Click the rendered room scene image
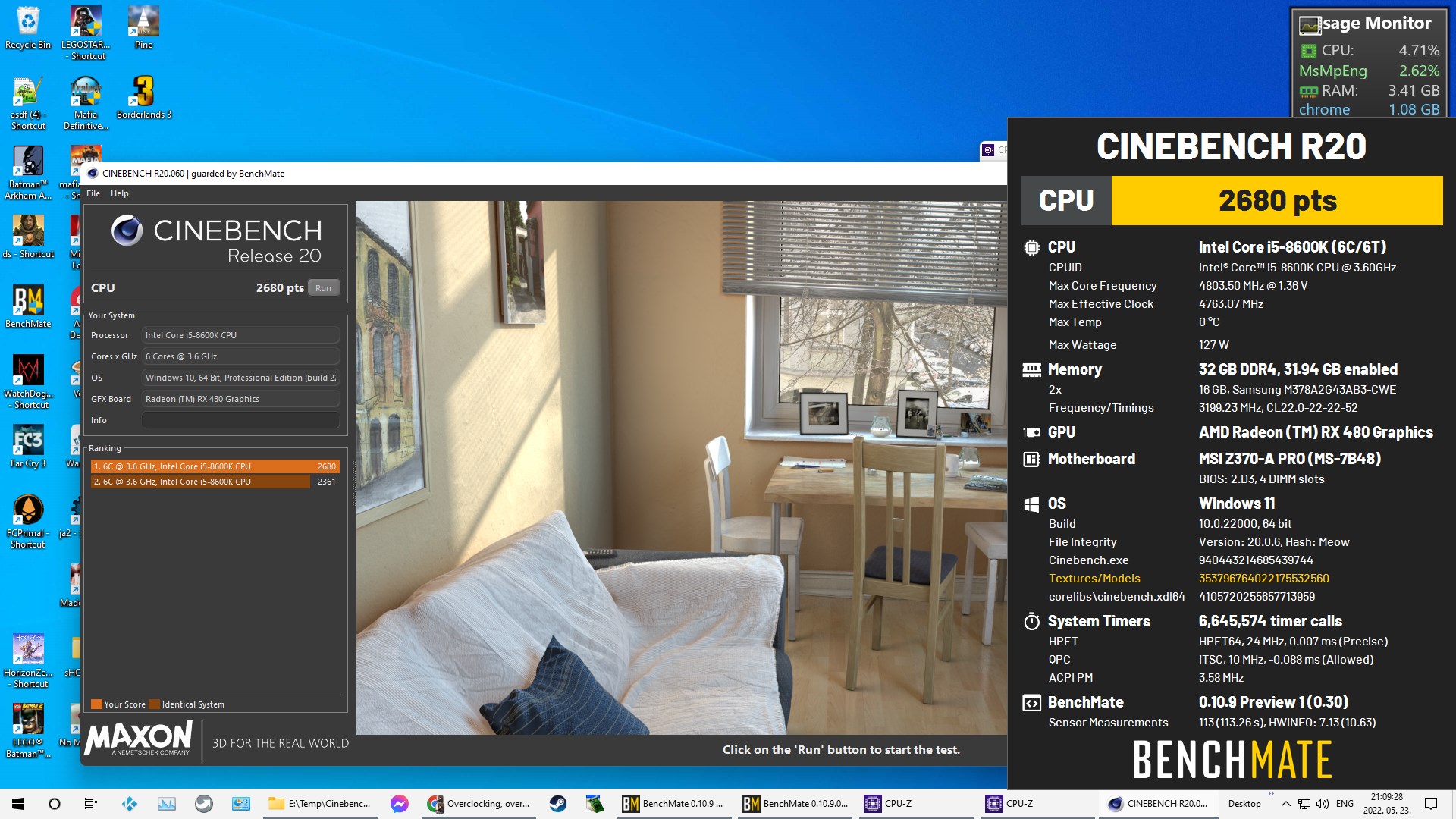Image resolution: width=1456 pixels, height=819 pixels. (681, 467)
